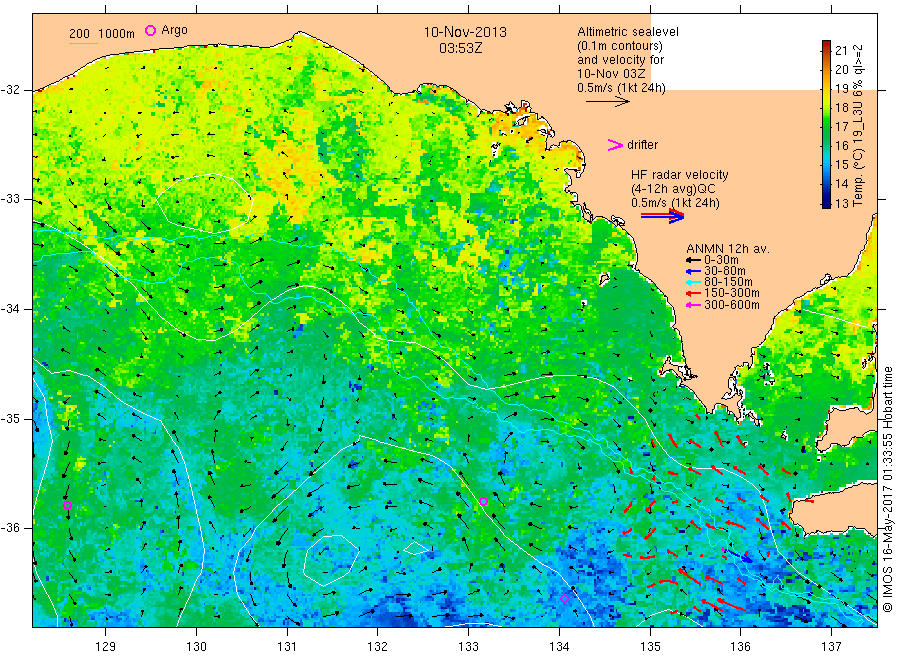Click the 13 label on the temperature scale
The image size is (900, 660).
(841, 203)
